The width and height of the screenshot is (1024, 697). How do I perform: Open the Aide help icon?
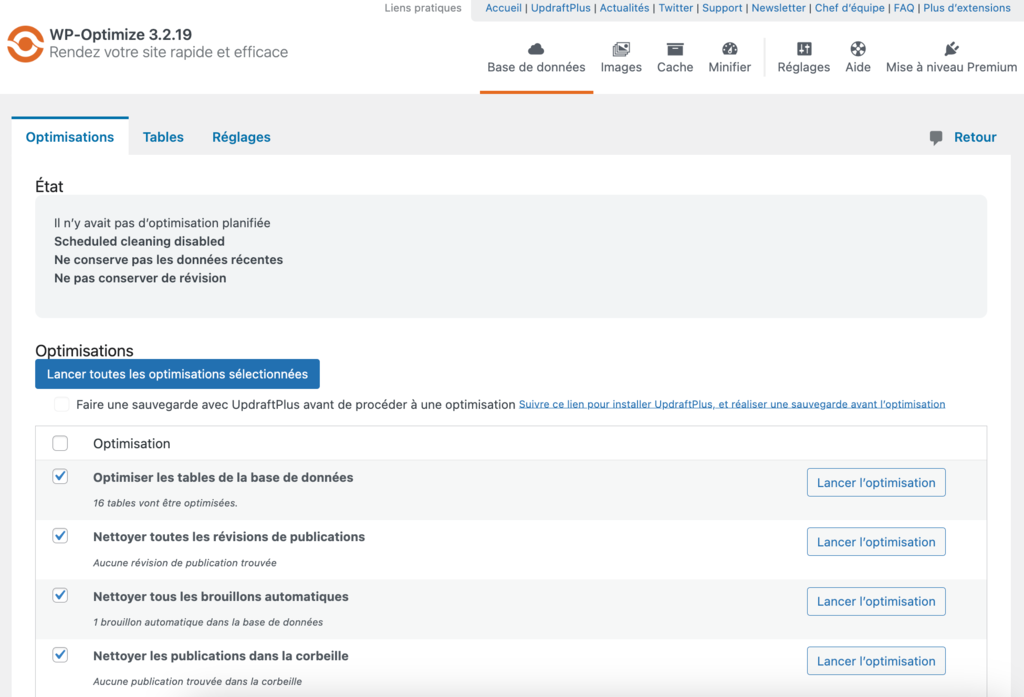pos(857,47)
